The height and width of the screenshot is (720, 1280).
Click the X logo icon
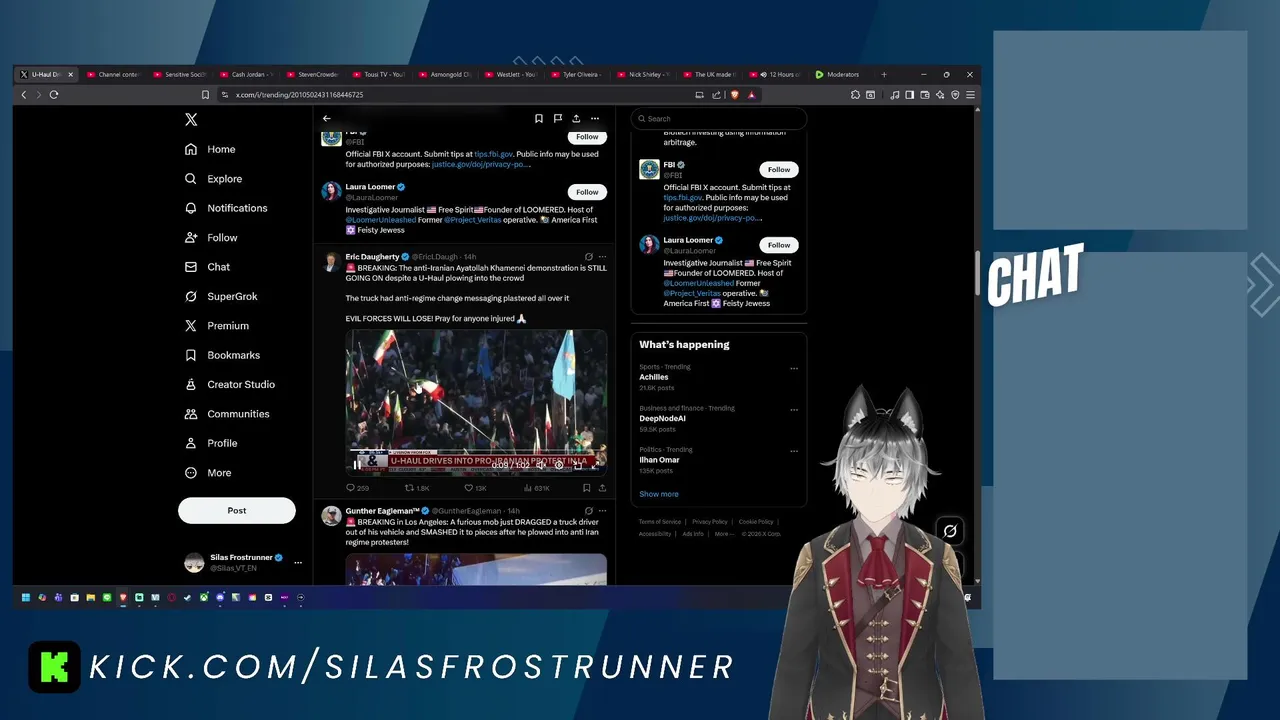coord(191,119)
